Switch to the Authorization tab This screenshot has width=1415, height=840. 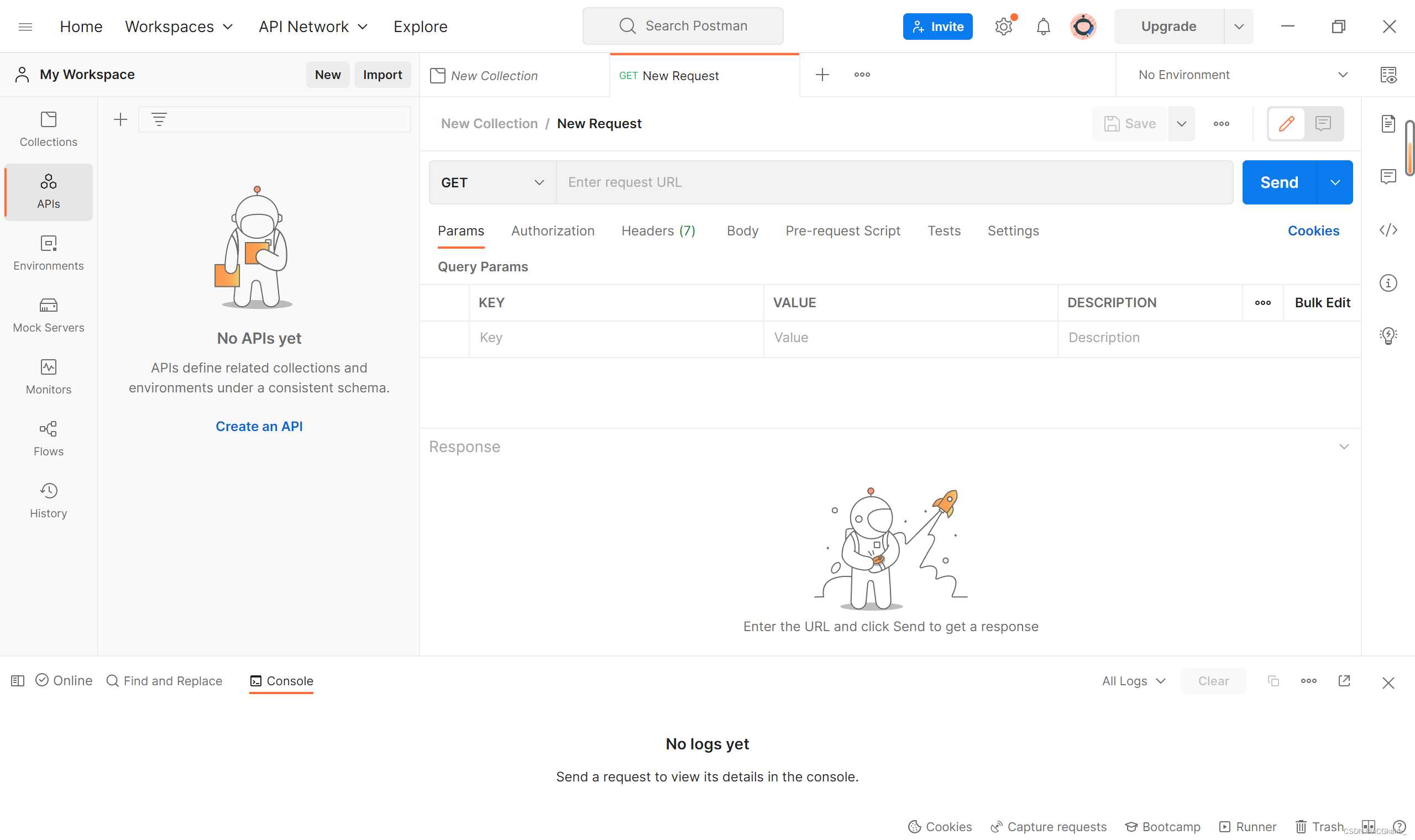tap(552, 231)
